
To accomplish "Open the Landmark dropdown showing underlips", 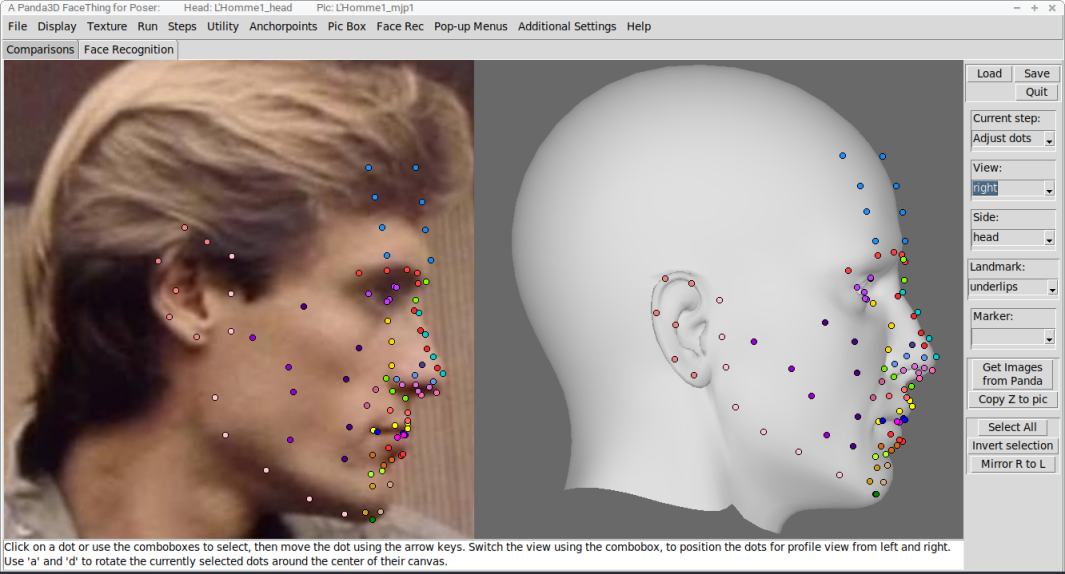I will pos(1013,287).
